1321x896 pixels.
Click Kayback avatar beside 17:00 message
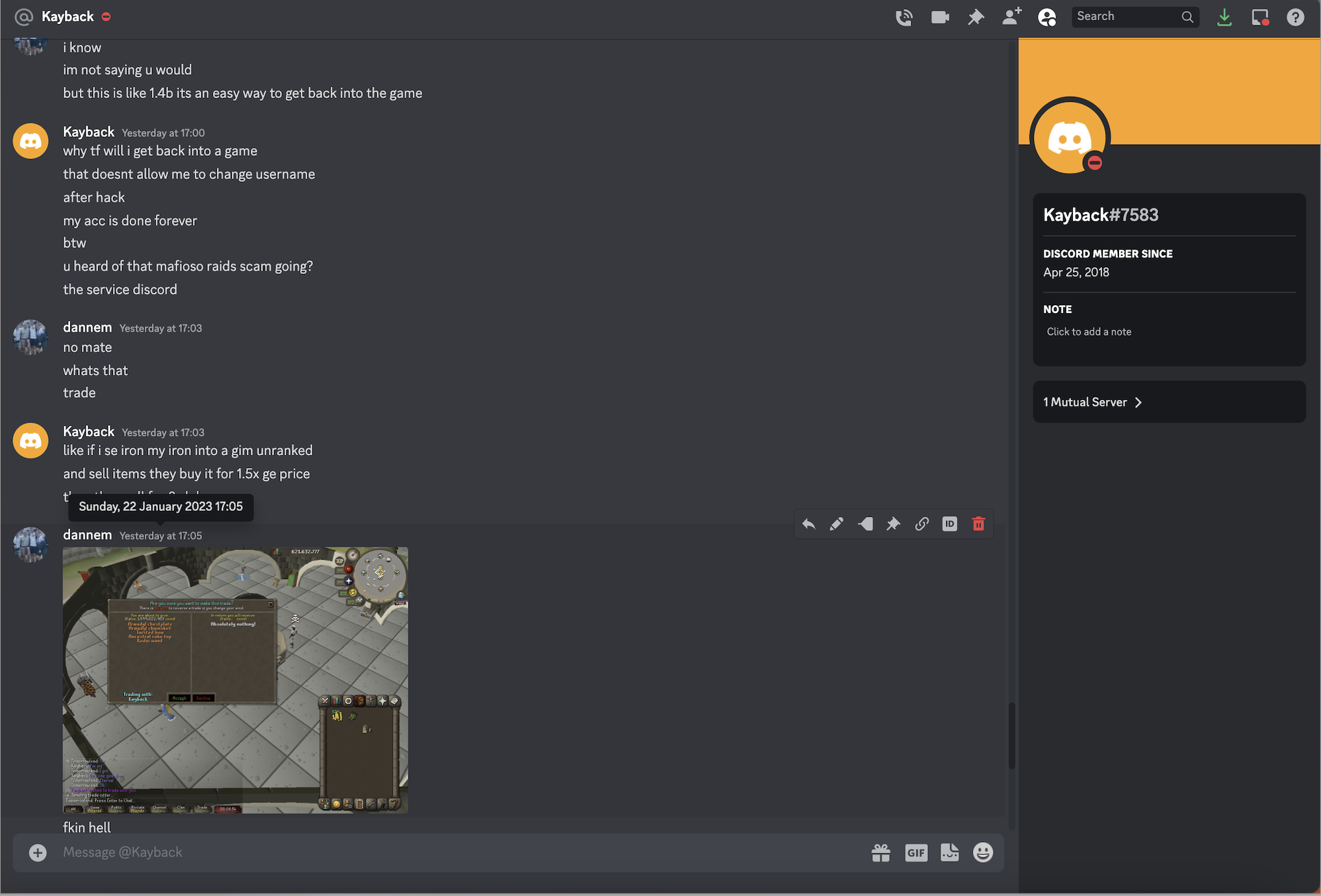[31, 141]
